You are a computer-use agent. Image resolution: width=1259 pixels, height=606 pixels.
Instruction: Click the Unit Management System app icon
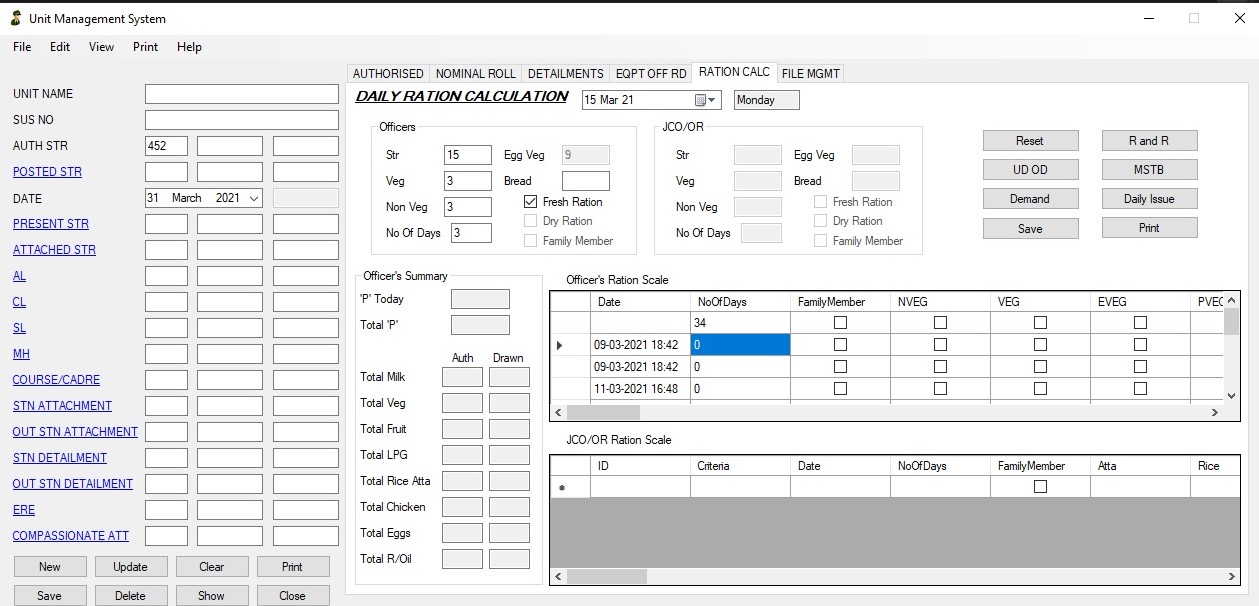(x=15, y=18)
